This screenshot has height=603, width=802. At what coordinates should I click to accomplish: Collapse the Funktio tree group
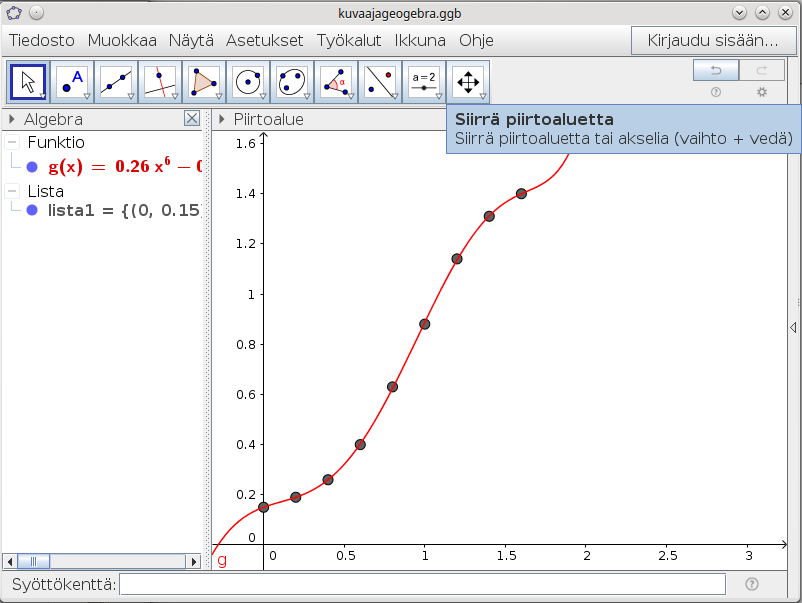tap(12, 143)
